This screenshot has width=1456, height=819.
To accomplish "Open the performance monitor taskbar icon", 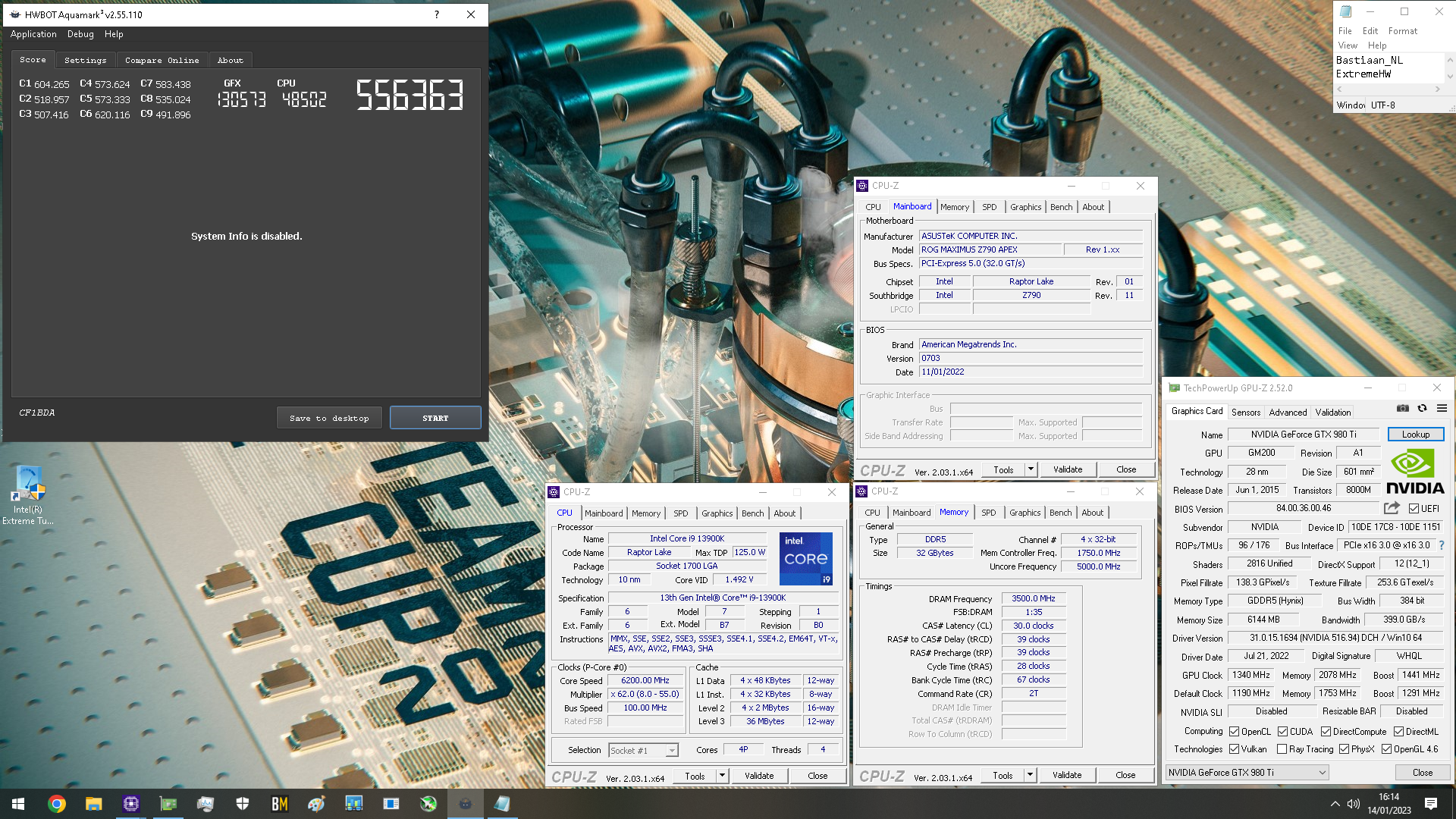I will pyautogui.click(x=206, y=804).
